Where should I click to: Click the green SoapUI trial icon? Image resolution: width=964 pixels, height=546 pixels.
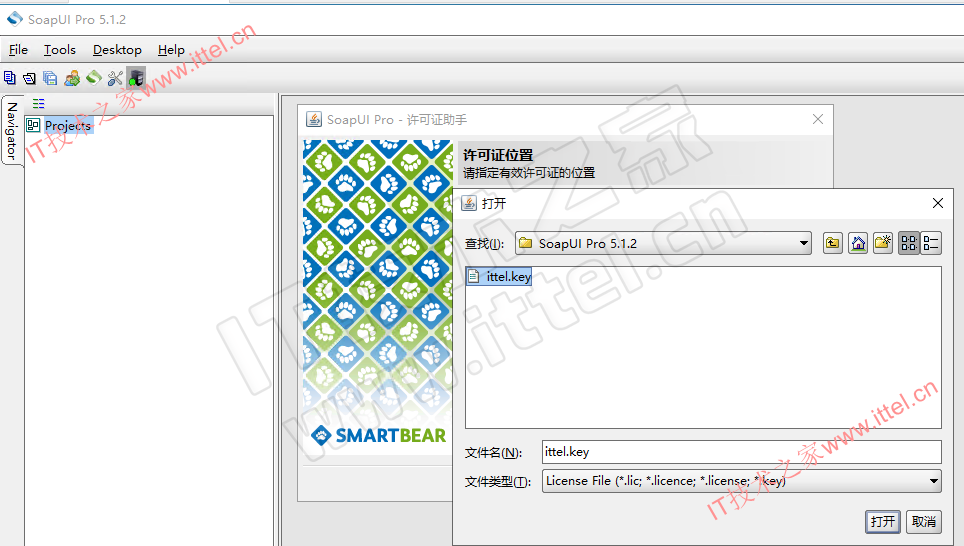pos(93,77)
